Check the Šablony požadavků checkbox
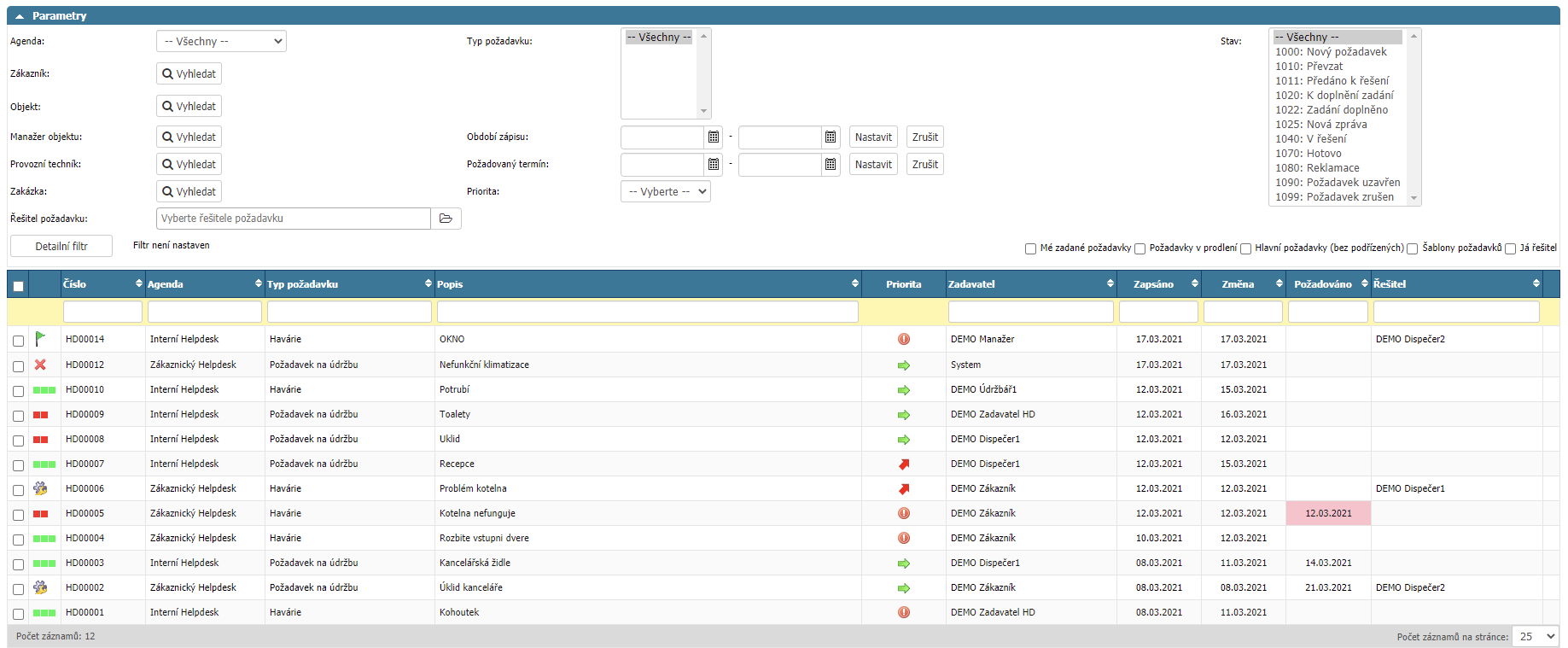This screenshot has height=648, width=1568. click(x=1412, y=248)
